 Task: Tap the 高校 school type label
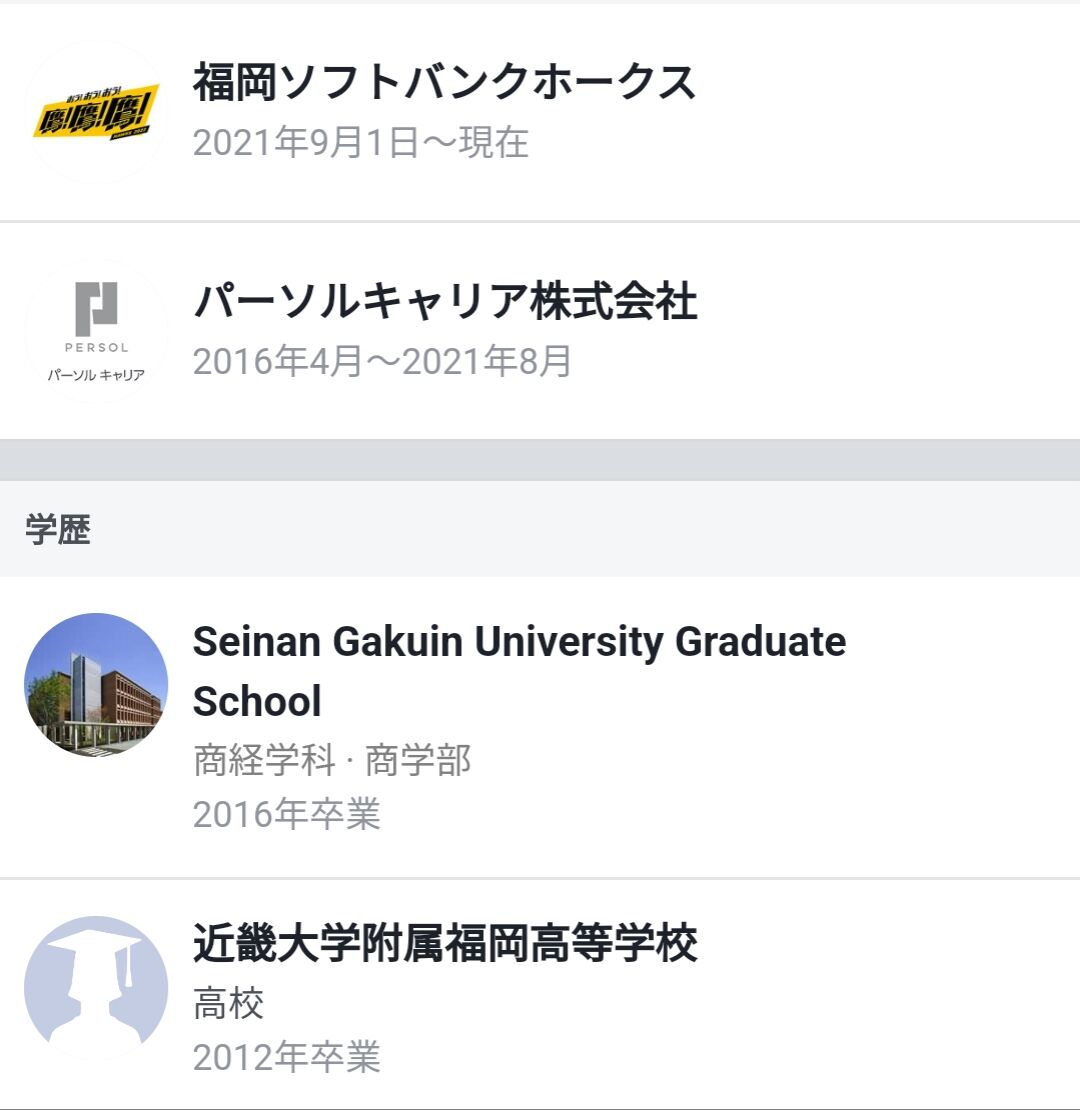[x=228, y=1003]
